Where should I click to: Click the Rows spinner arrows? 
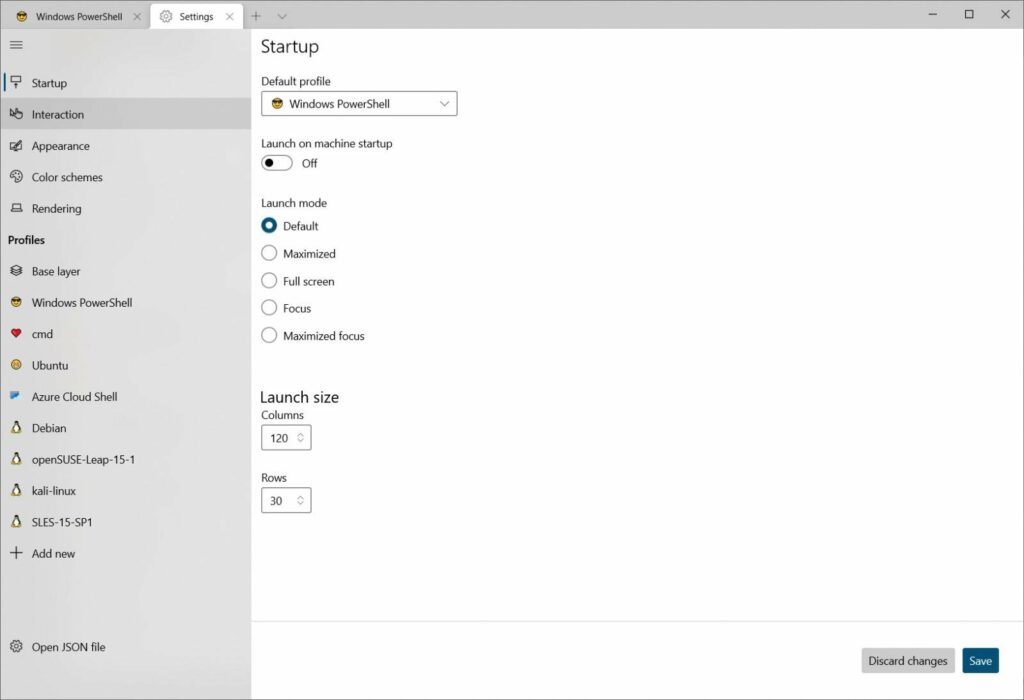tap(300, 500)
